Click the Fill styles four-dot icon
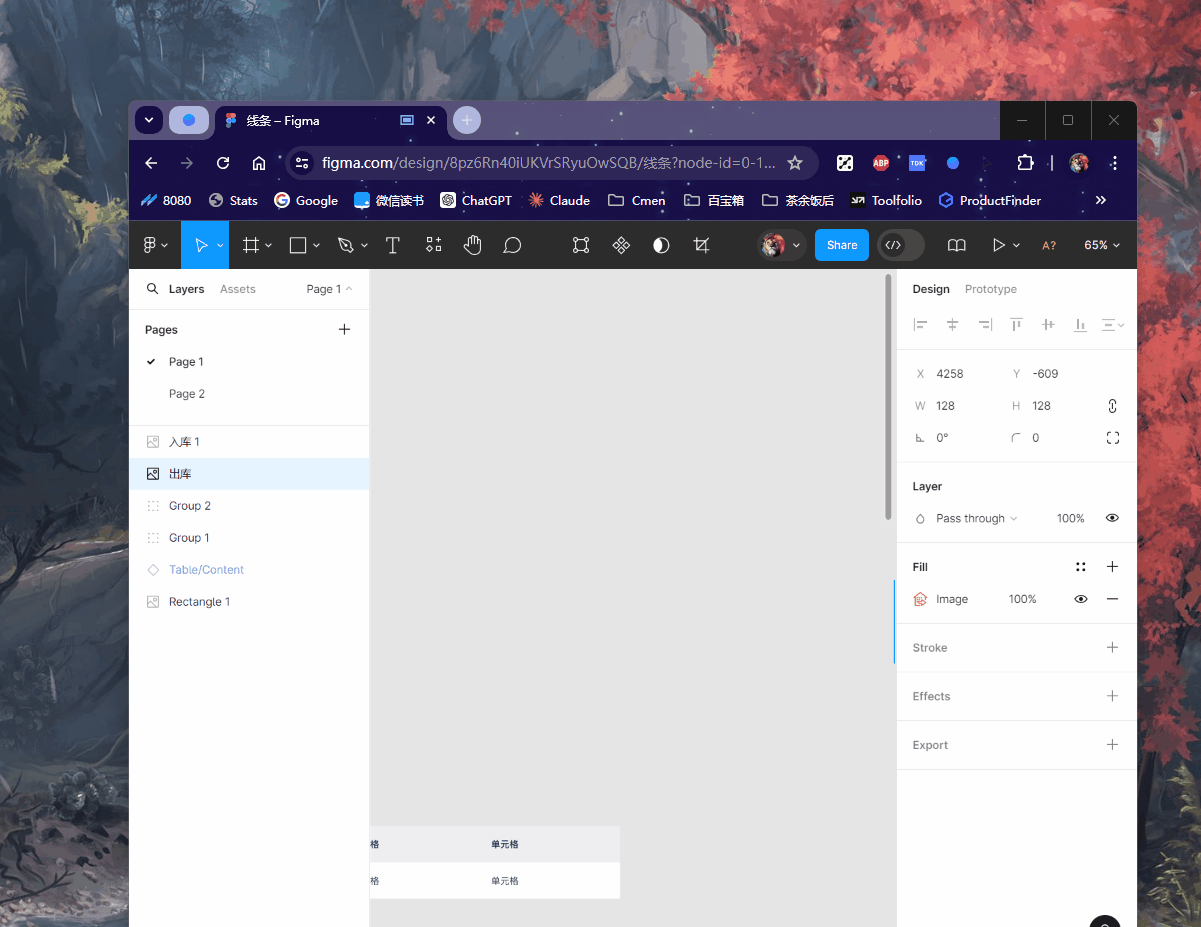Screen dimensions: 1201x927 pyautogui.click(x=1080, y=567)
